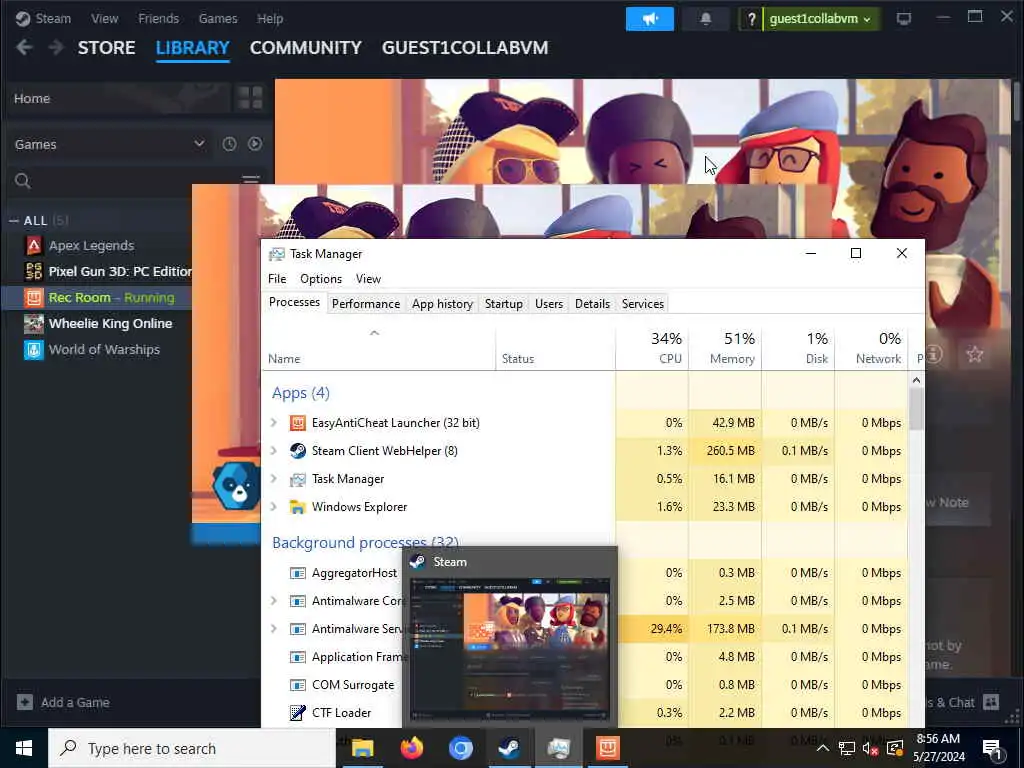Click the Steam back navigation arrow
Image resolution: width=1024 pixels, height=768 pixels.
(24, 48)
